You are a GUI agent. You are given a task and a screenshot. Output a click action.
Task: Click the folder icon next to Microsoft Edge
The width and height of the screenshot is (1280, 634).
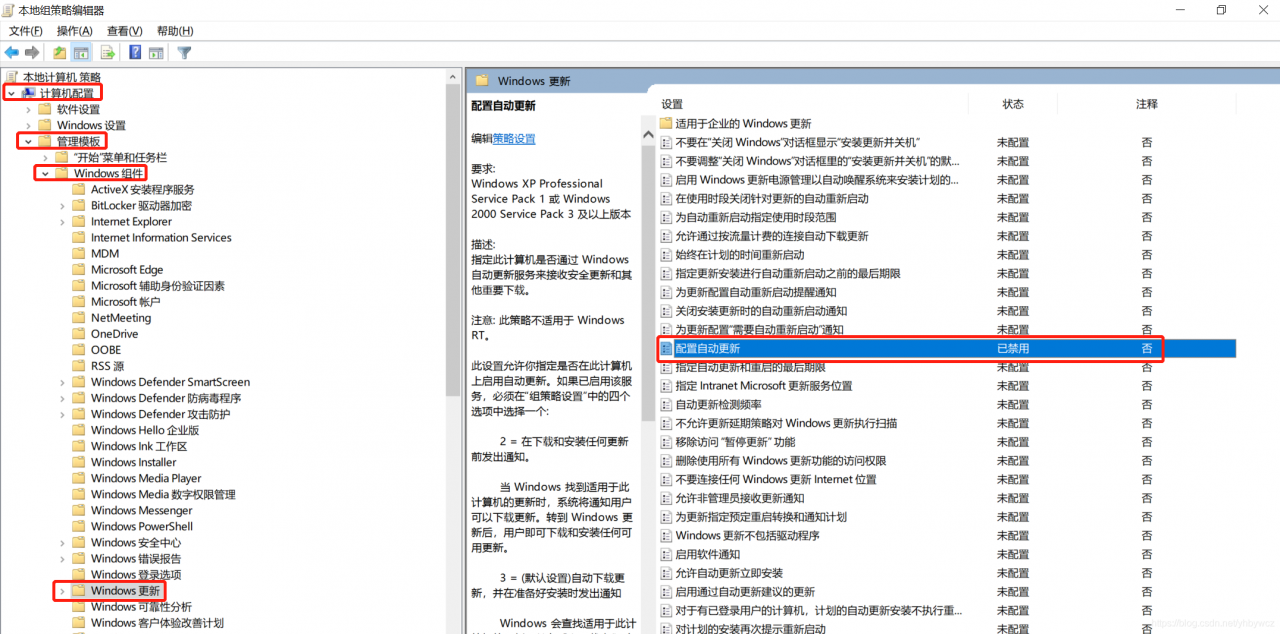point(79,270)
